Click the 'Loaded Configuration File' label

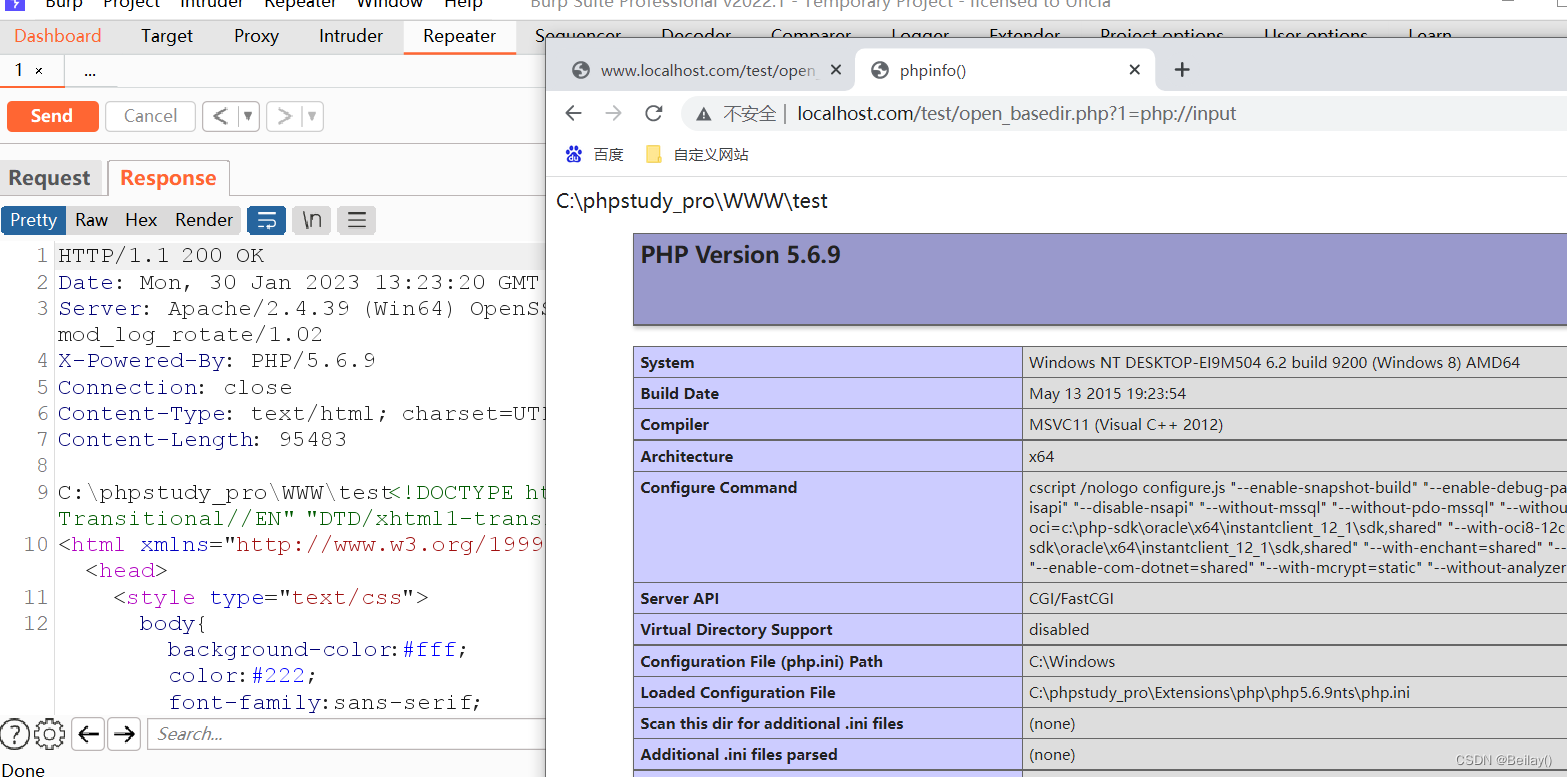738,693
